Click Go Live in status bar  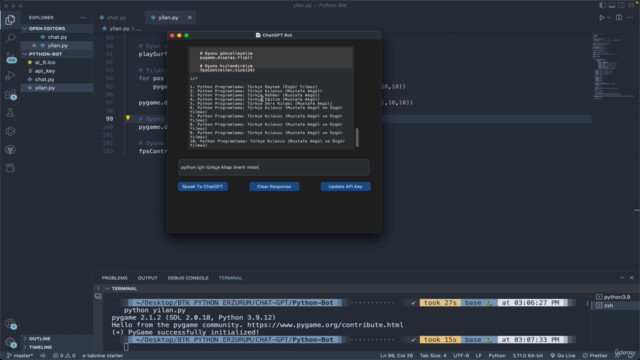(562, 356)
